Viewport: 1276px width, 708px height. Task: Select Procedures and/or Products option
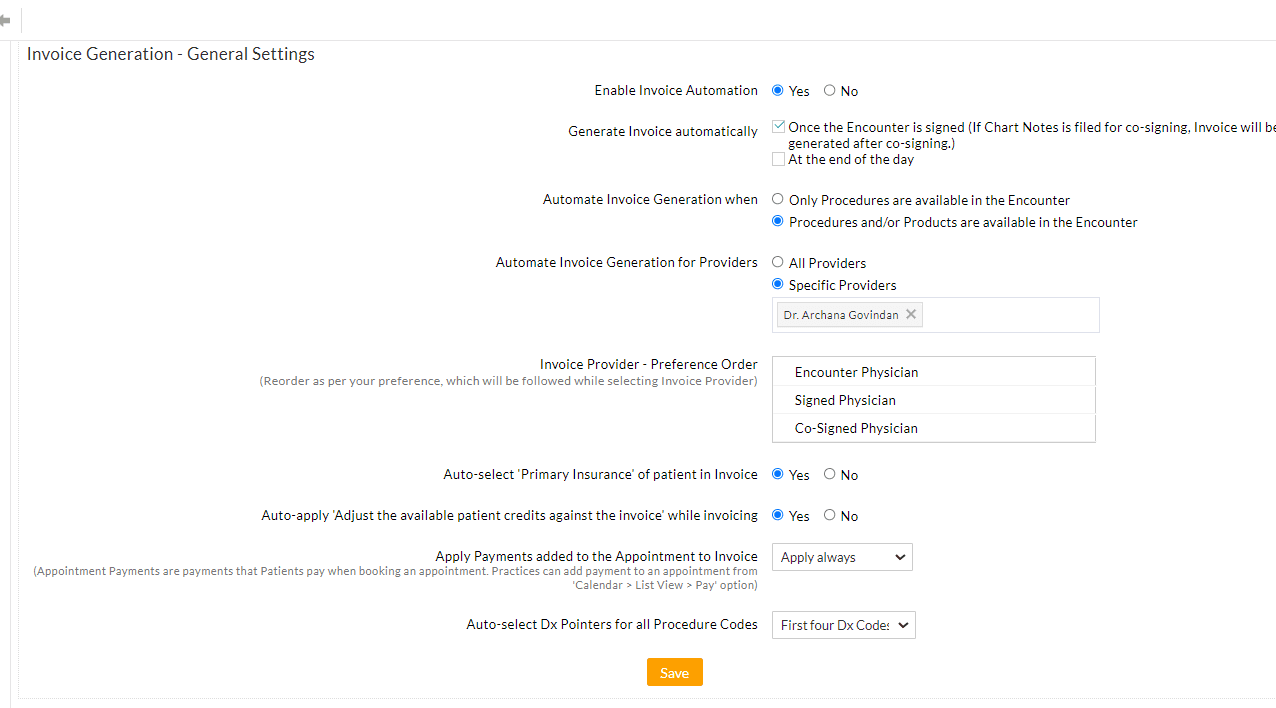click(777, 220)
